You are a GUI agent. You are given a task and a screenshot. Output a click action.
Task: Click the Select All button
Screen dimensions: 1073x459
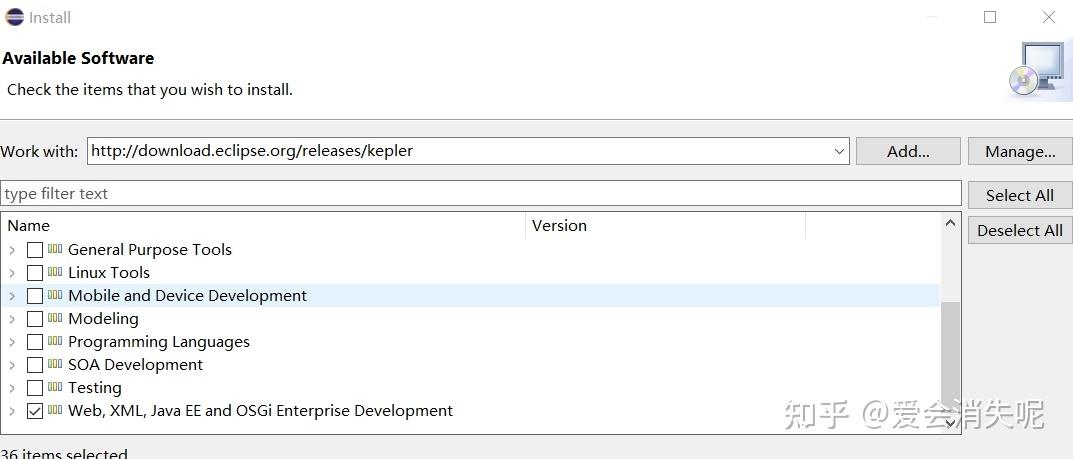[x=1020, y=195]
